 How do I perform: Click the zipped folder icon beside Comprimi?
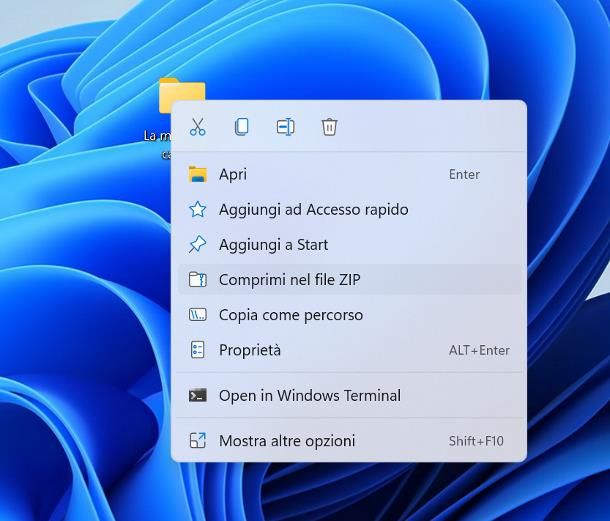tap(198, 280)
